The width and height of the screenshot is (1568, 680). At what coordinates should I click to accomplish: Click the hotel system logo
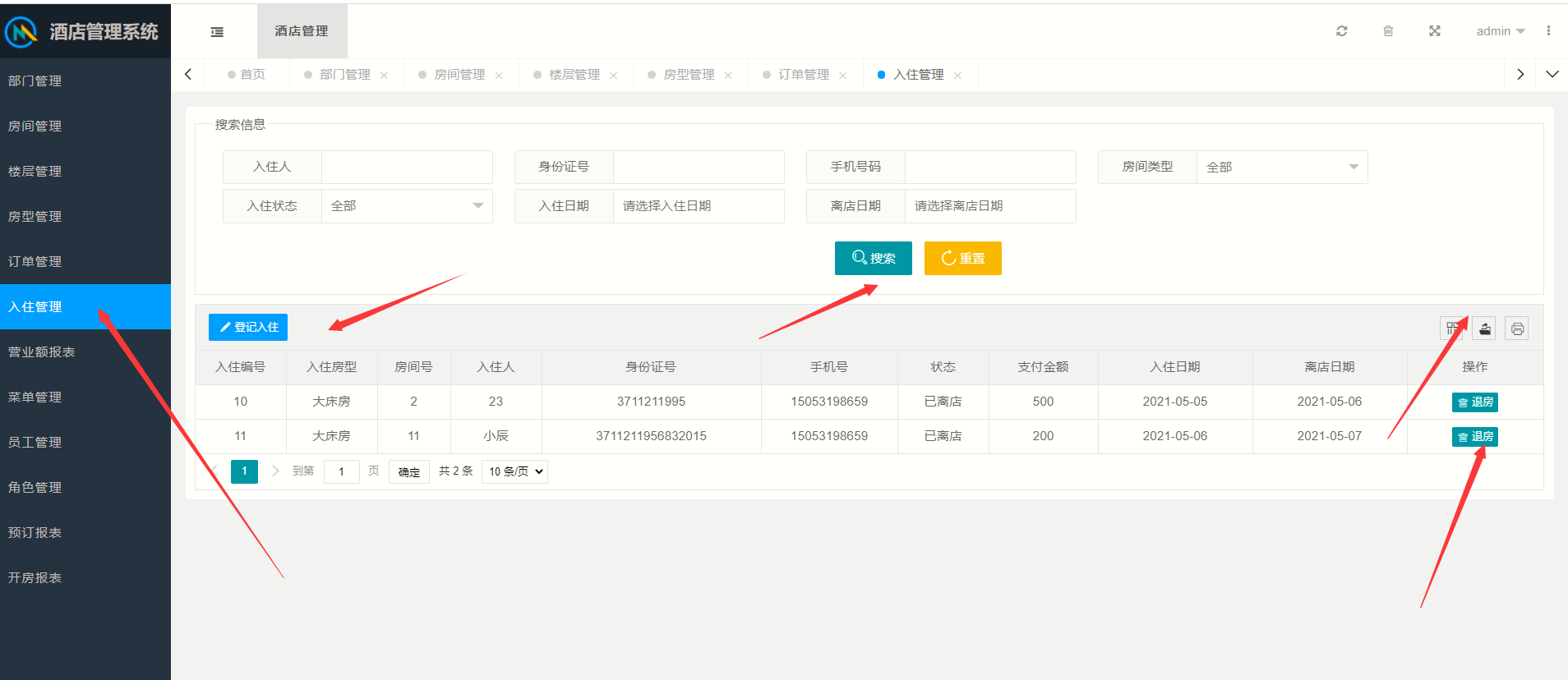pyautogui.click(x=21, y=32)
